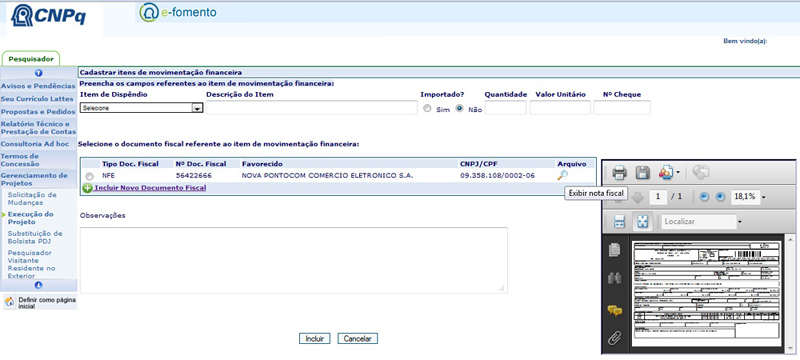The height and width of the screenshot is (360, 800).
Task: Click the Incluir button
Action: (315, 339)
